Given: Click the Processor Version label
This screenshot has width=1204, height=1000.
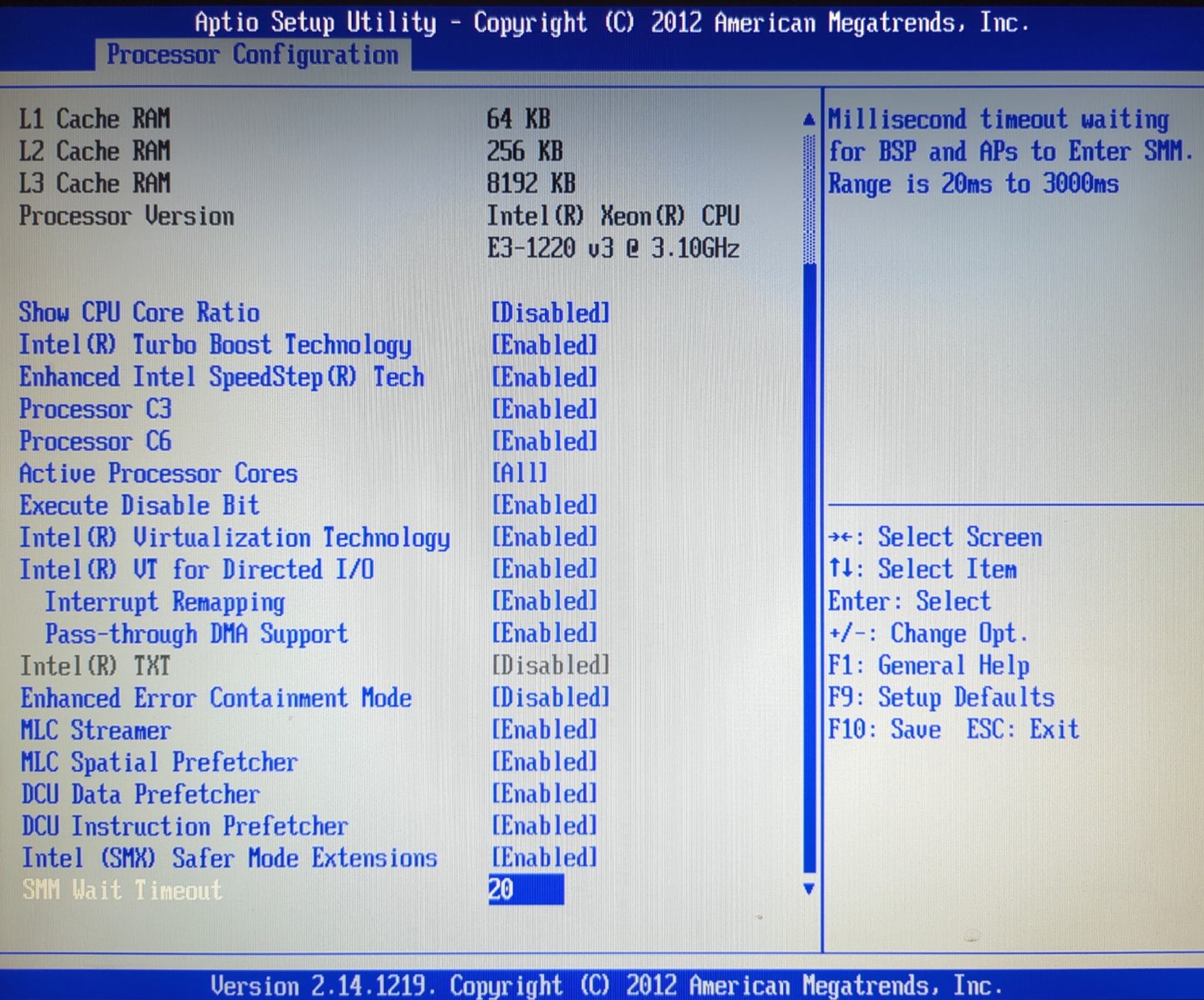Looking at the screenshot, I should click(x=127, y=216).
